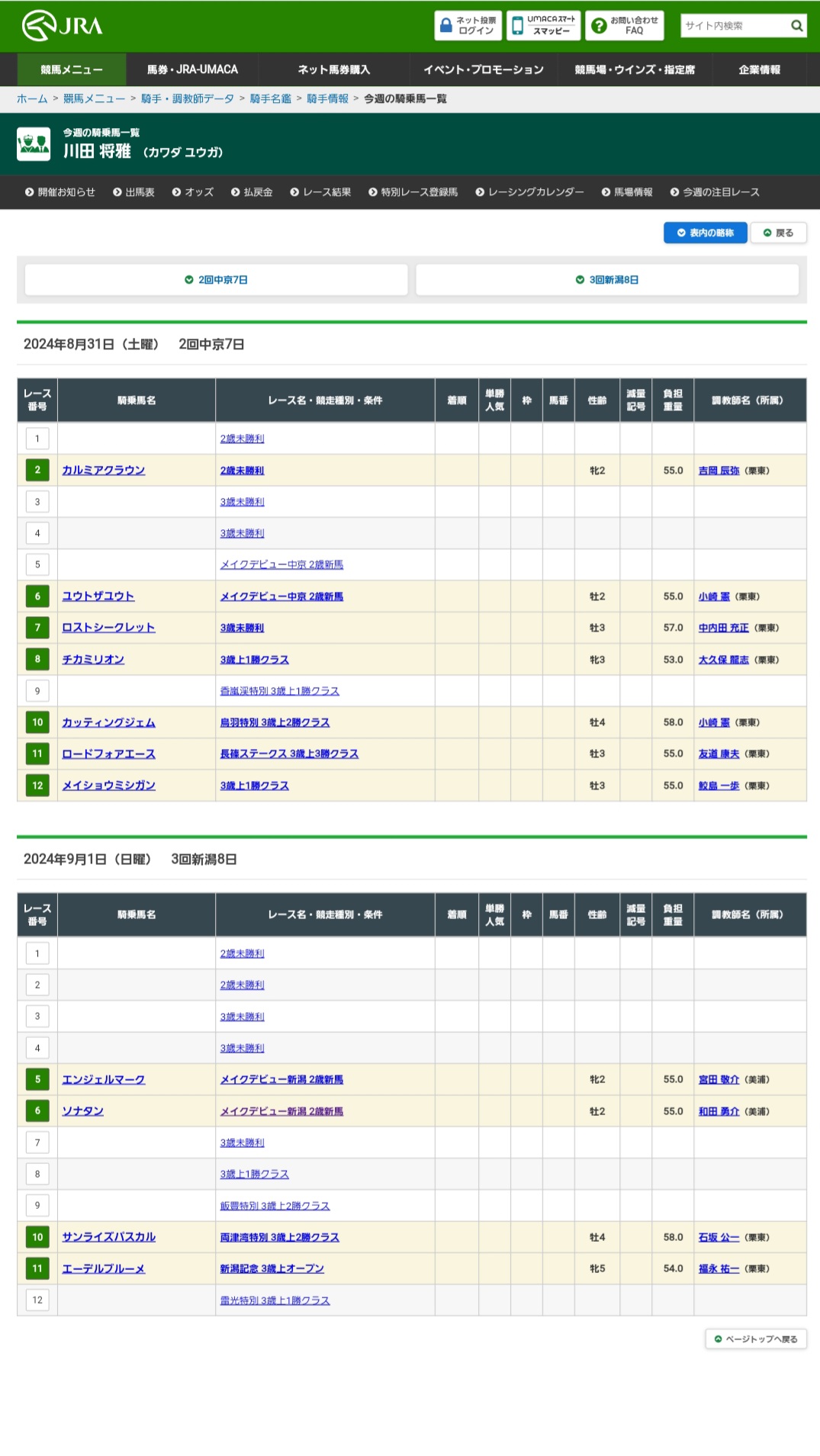Open the イベント・プロモーション menu
Image resolution: width=820 pixels, height=1456 pixels.
[484, 69]
